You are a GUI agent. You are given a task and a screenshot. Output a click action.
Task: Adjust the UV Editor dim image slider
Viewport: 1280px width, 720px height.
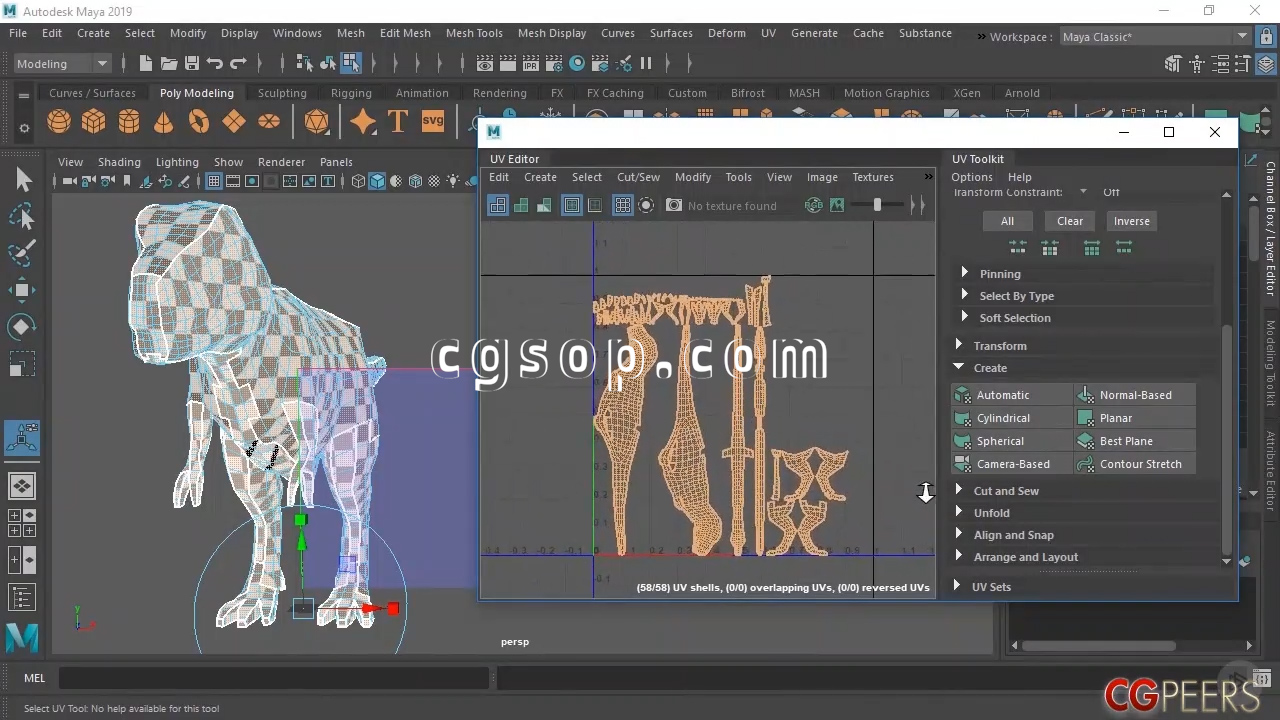tap(877, 205)
